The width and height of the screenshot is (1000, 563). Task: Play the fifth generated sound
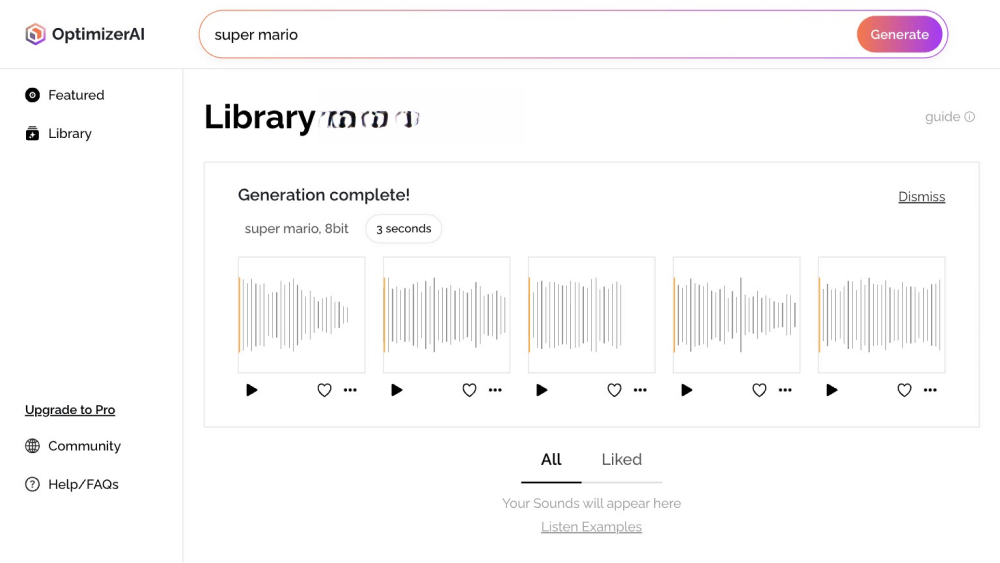[x=832, y=390]
